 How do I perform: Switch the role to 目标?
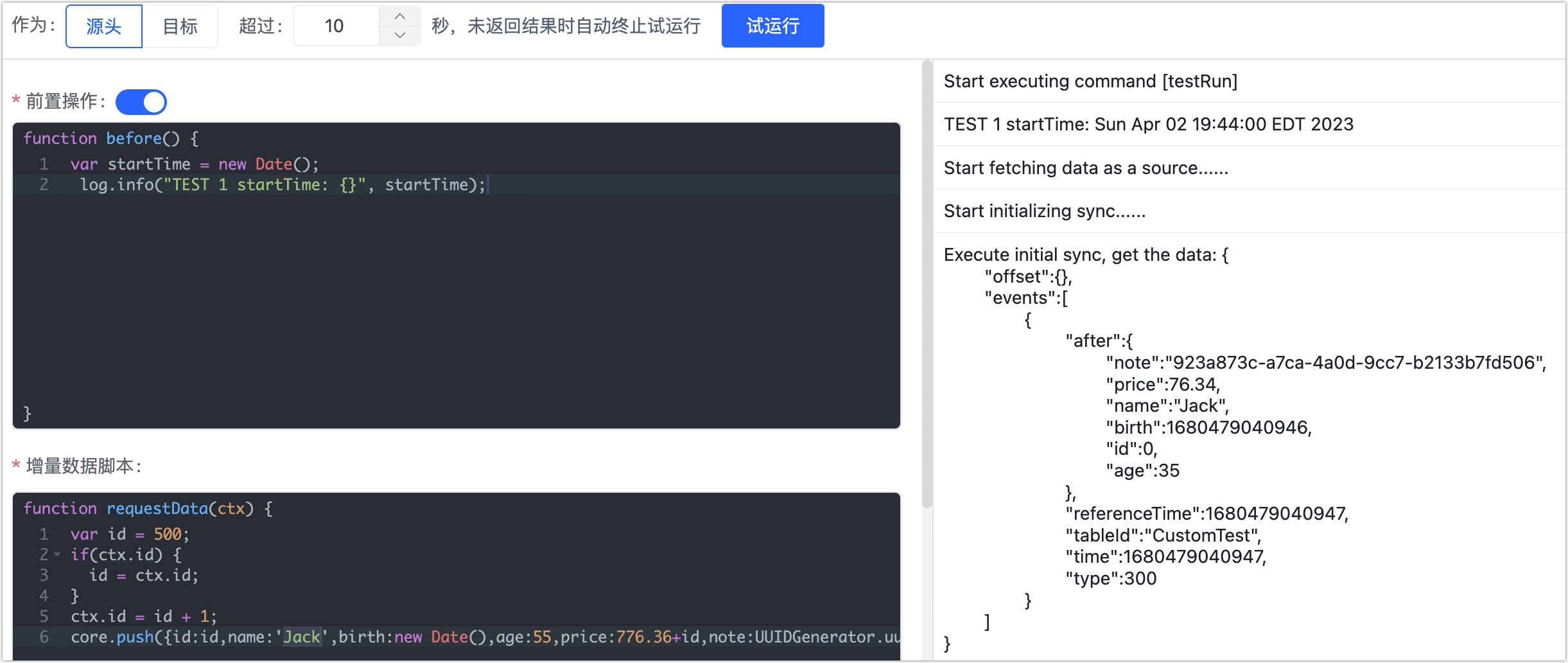[180, 26]
